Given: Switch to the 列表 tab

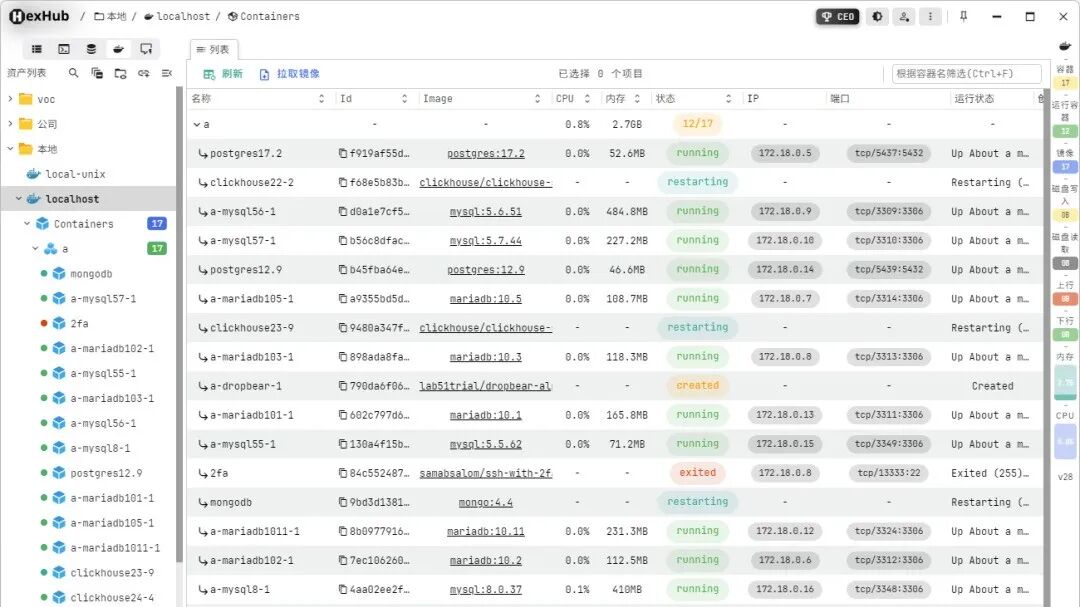Looking at the screenshot, I should [x=214, y=50].
